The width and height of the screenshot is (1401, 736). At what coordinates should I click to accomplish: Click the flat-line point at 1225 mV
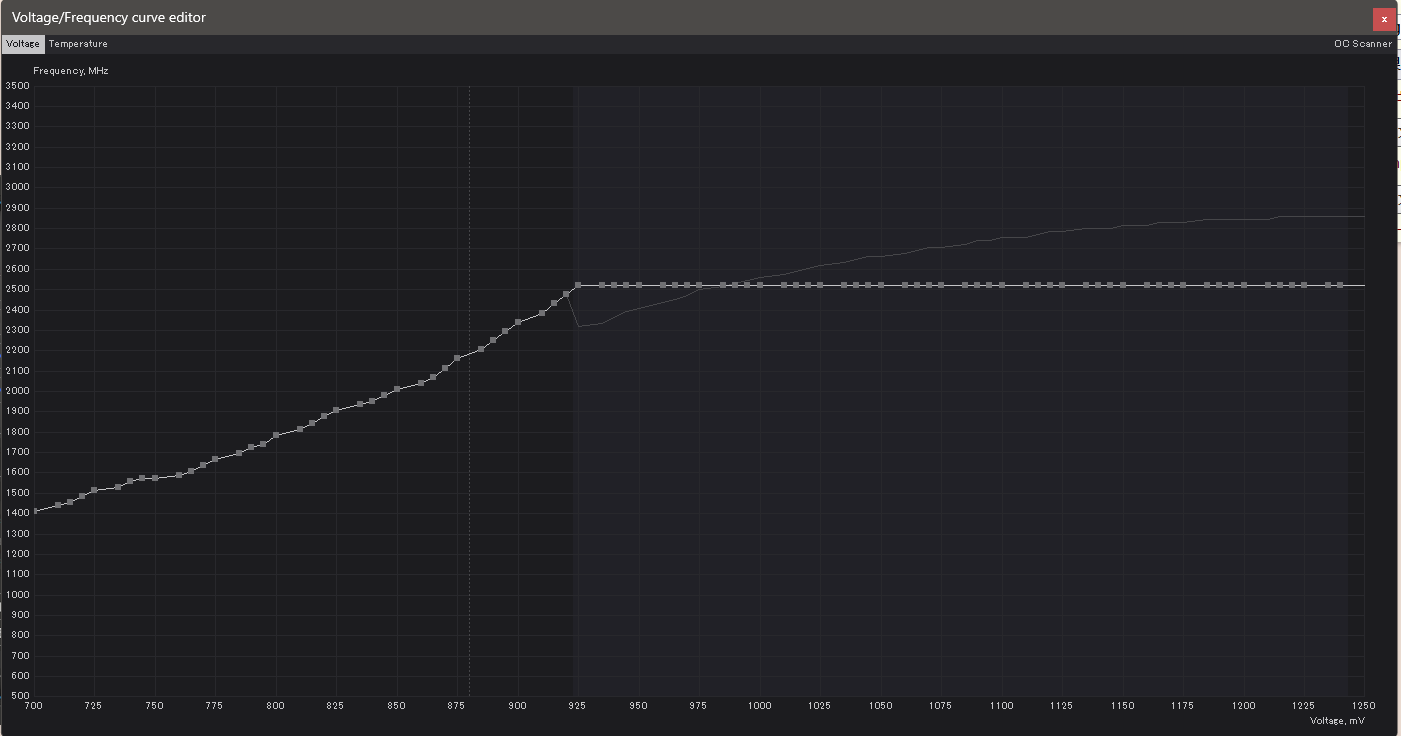coord(1304,285)
